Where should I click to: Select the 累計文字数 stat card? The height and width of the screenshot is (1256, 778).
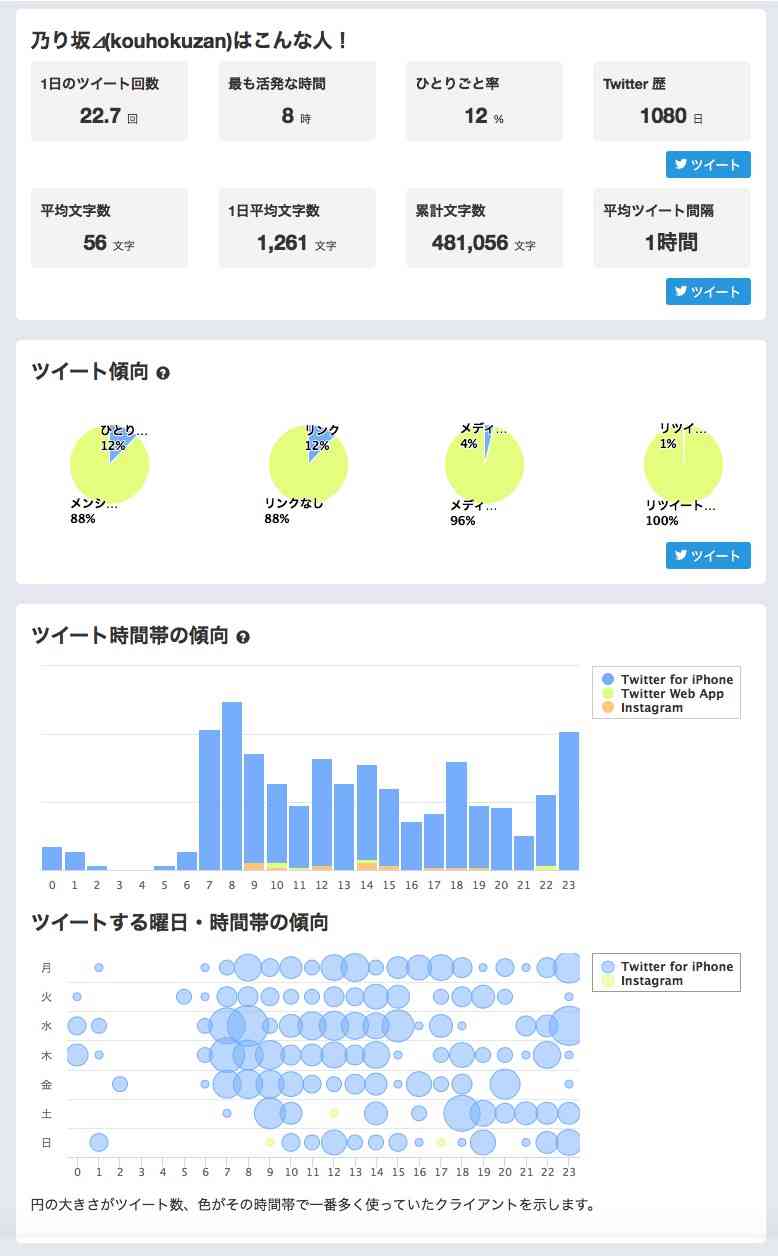484,228
